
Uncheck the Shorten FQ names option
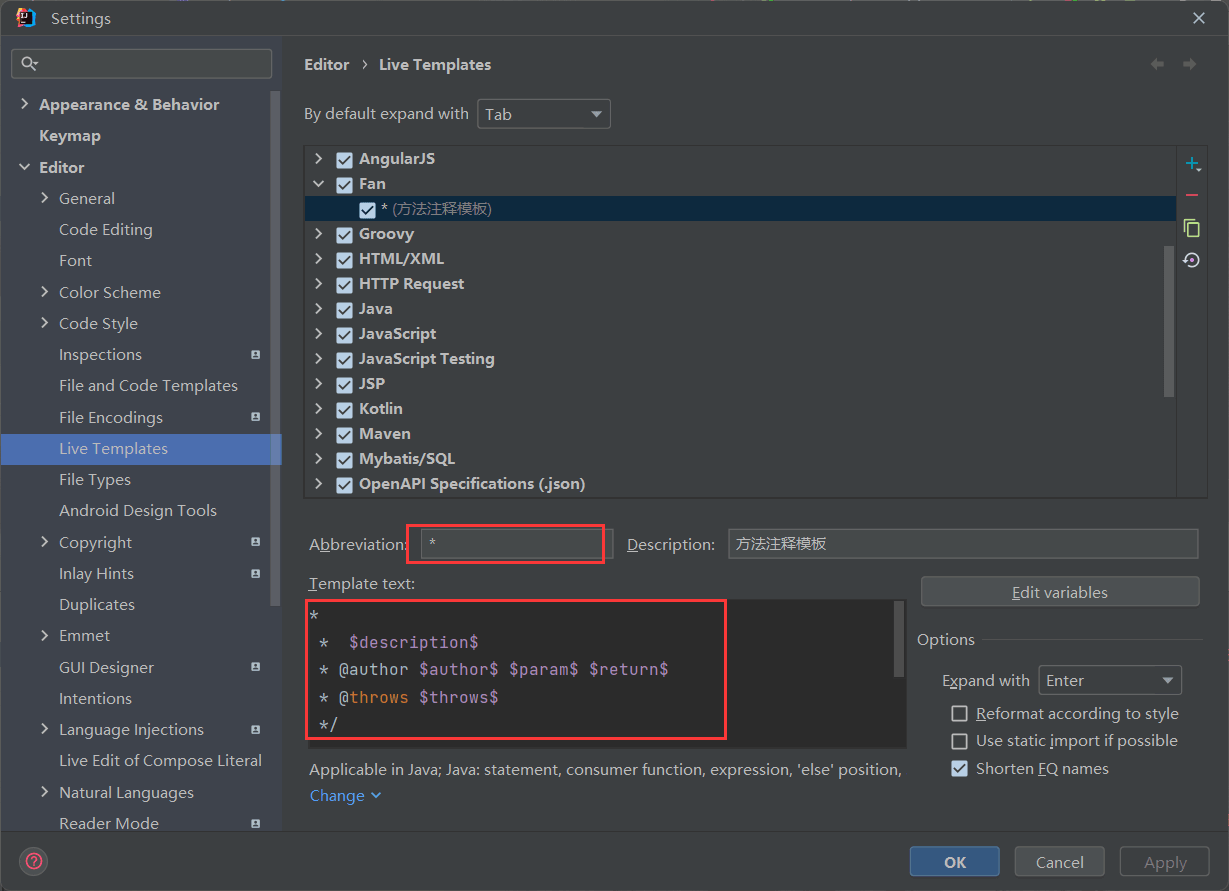tap(959, 768)
